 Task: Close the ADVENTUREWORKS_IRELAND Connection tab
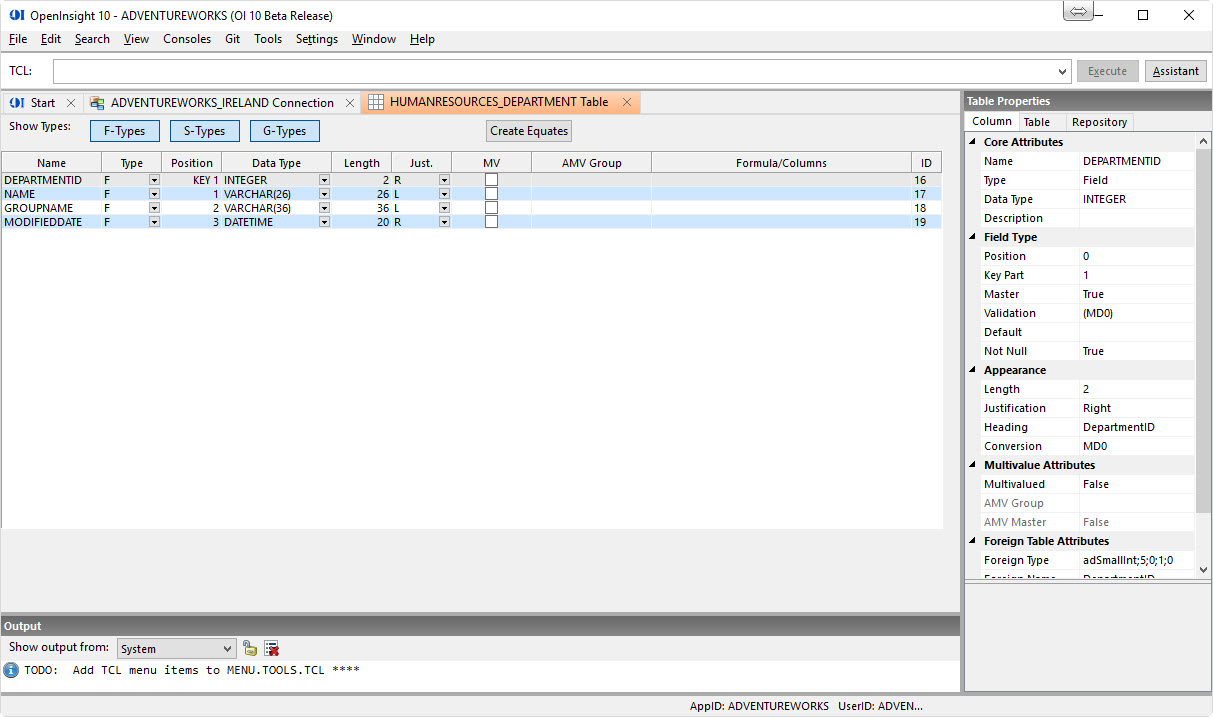pyautogui.click(x=350, y=102)
